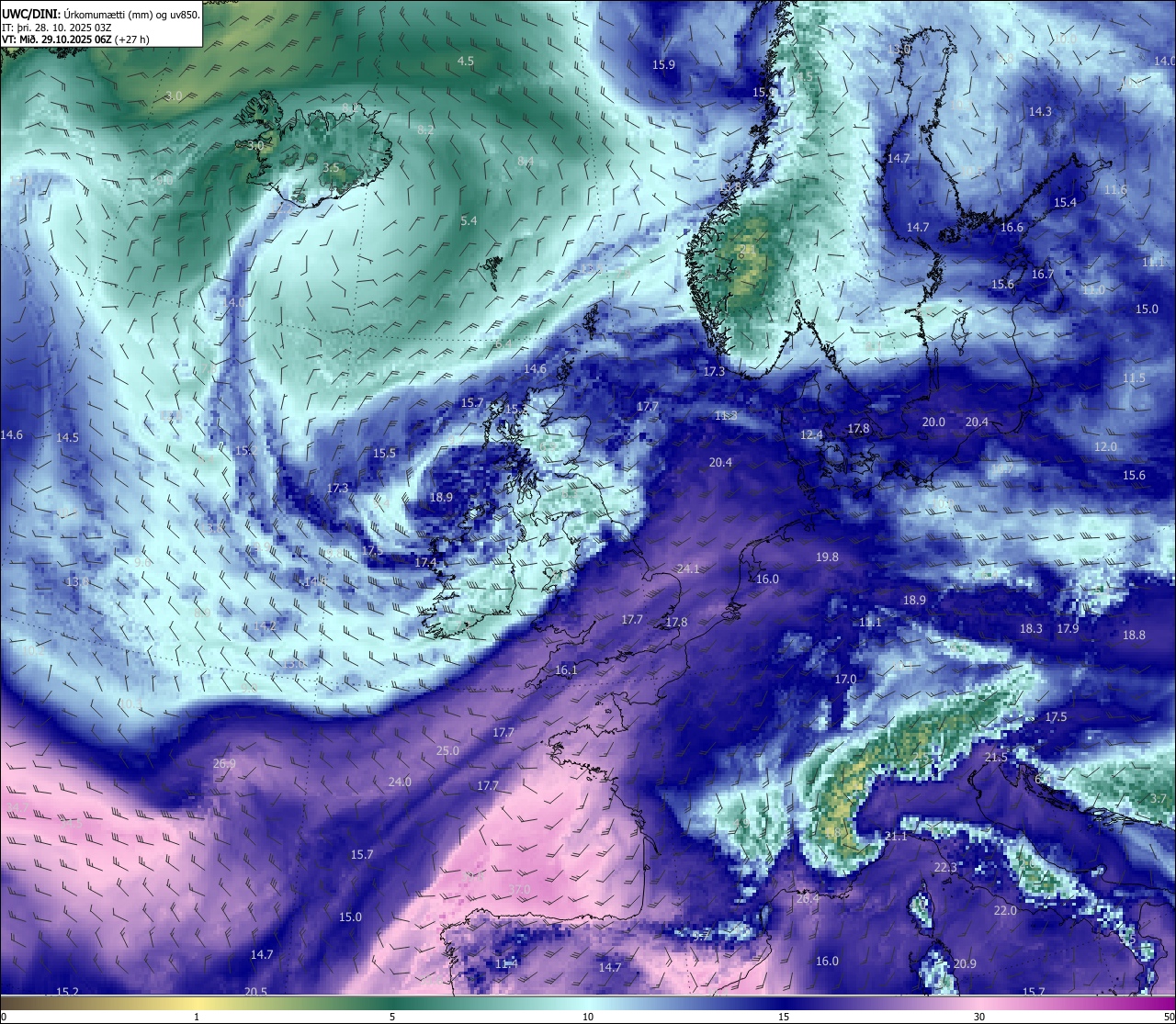Click the 25.0 value on the map

[447, 751]
